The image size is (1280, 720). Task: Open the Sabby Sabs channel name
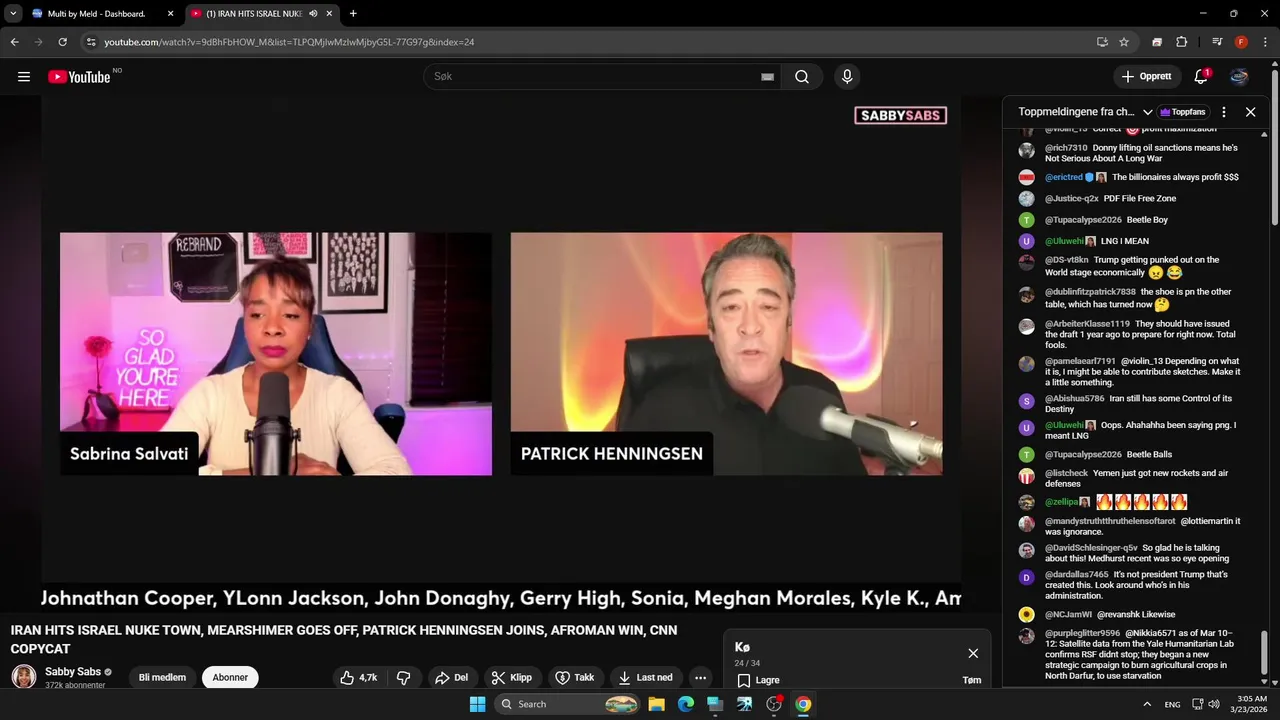pos(73,672)
